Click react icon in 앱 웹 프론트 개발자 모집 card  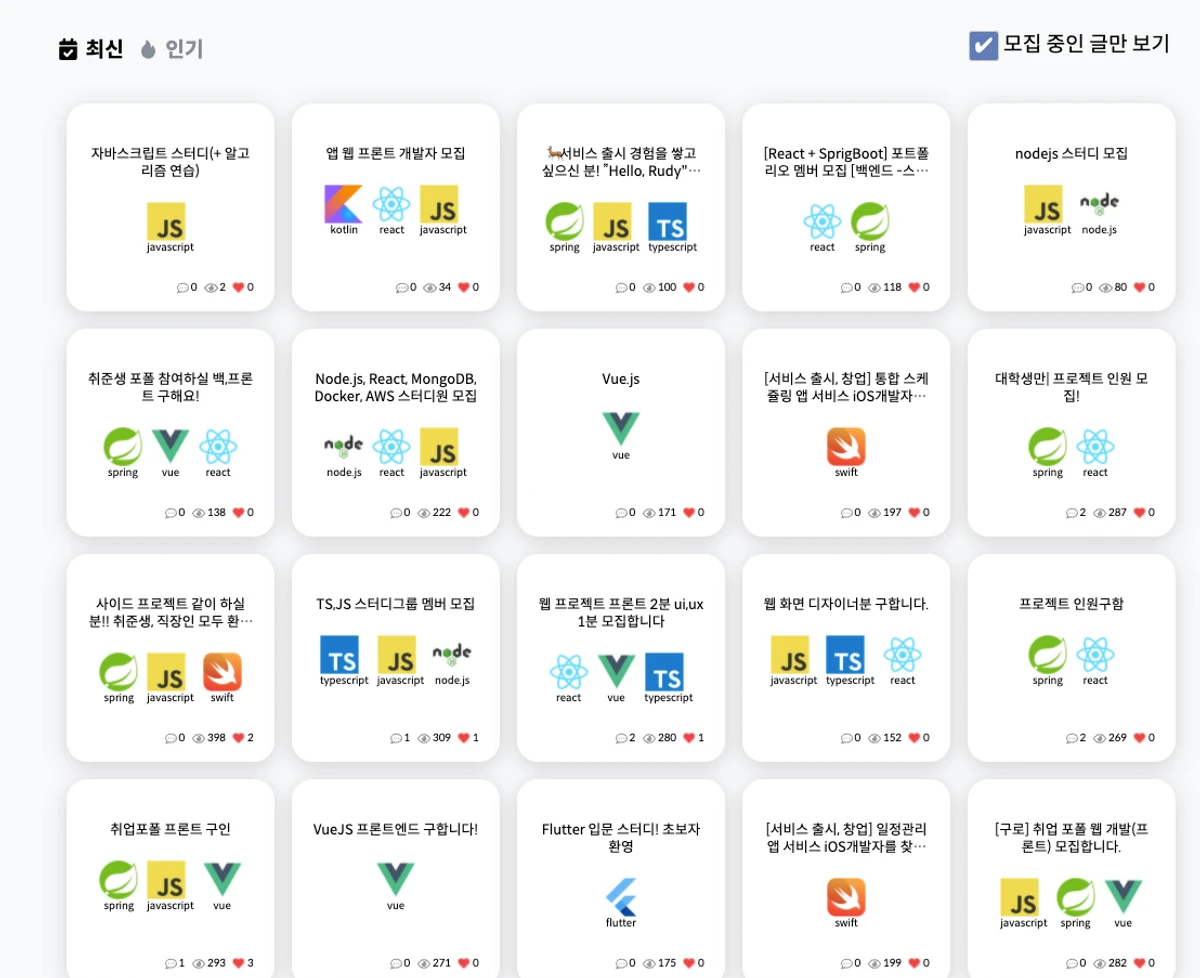tap(392, 204)
